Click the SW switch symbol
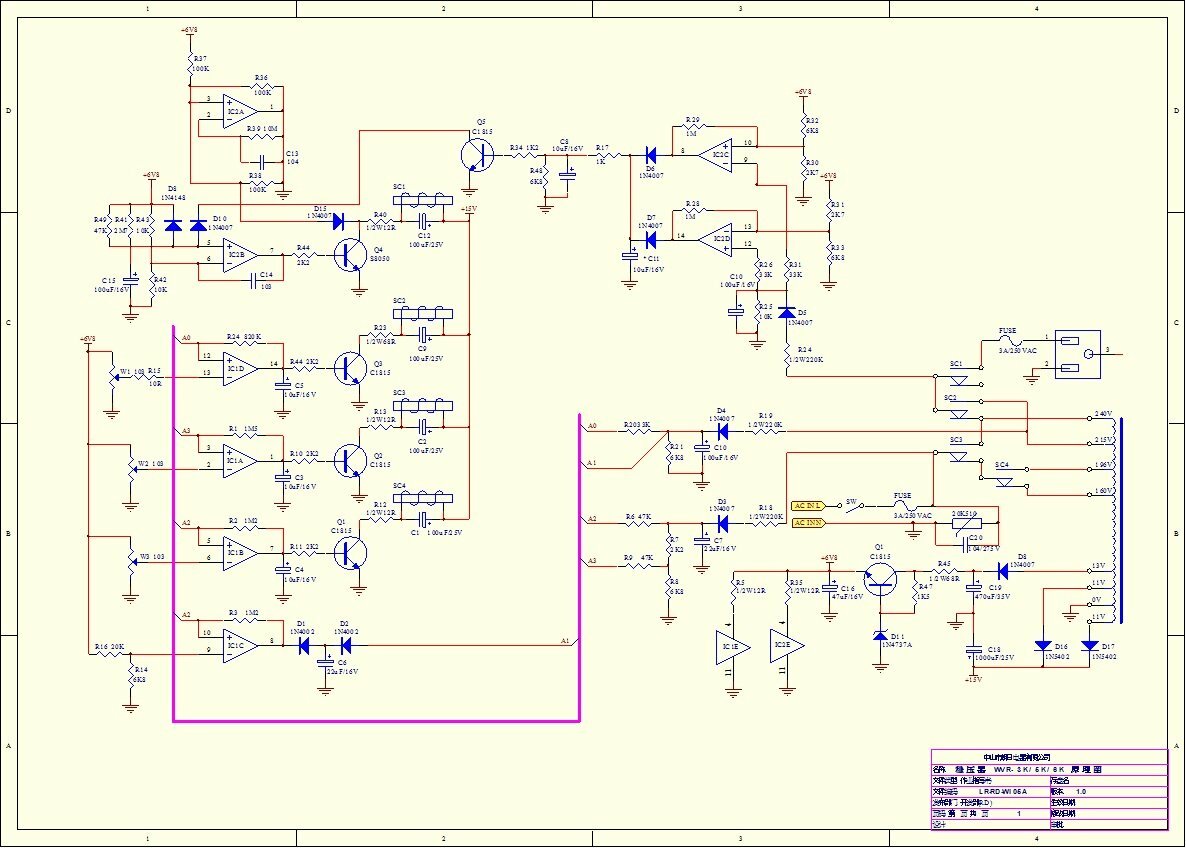Screen dimensions: 1186x848 pos(851,507)
